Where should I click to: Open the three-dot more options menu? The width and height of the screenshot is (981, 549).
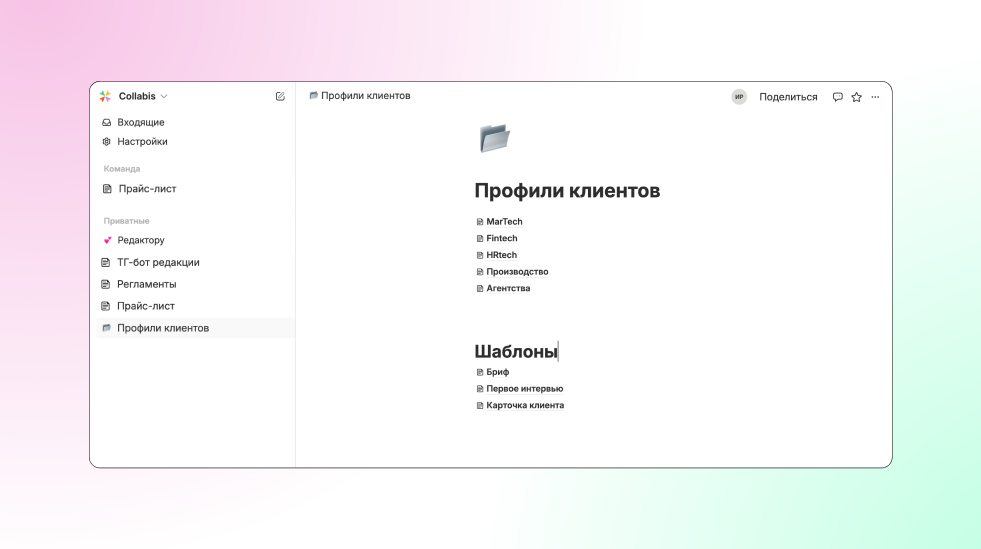pyautogui.click(x=875, y=97)
